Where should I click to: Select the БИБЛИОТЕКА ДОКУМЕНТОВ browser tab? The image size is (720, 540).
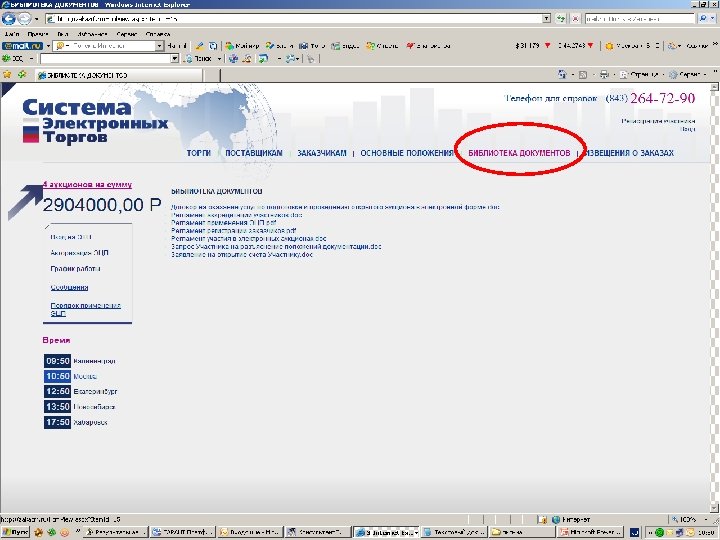(x=118, y=75)
